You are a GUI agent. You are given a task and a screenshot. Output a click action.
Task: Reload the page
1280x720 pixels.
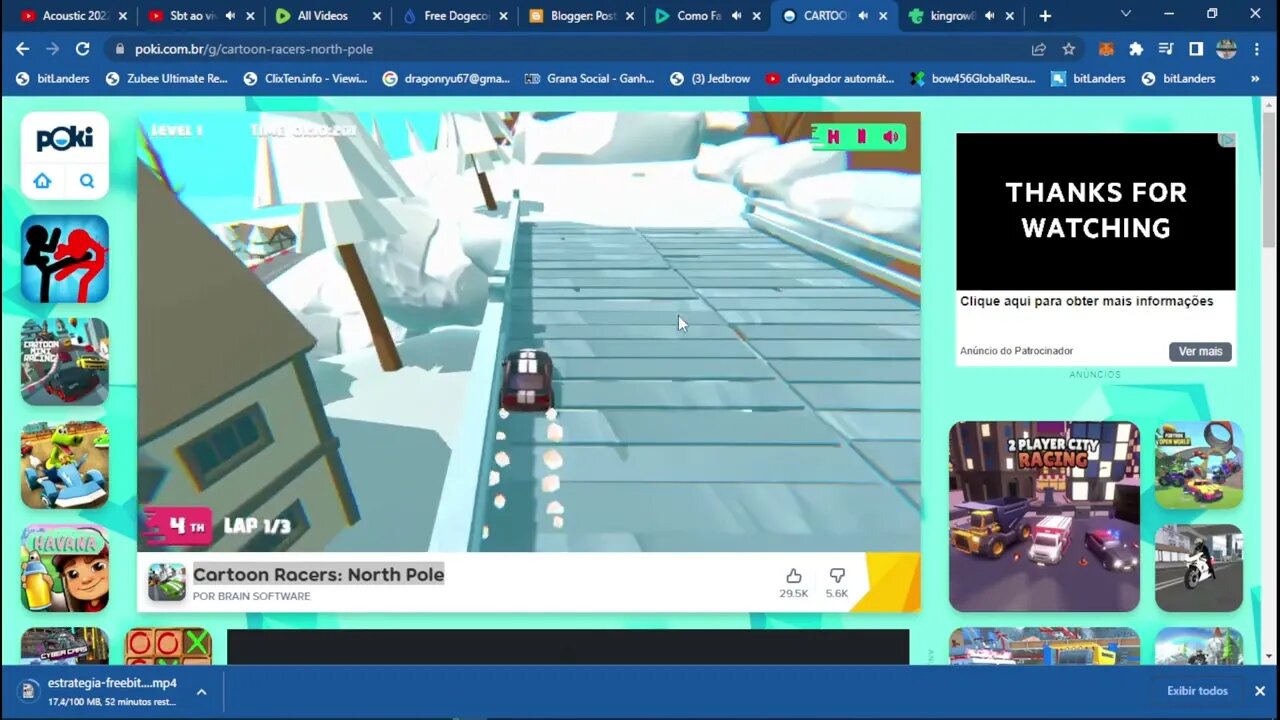(x=82, y=49)
